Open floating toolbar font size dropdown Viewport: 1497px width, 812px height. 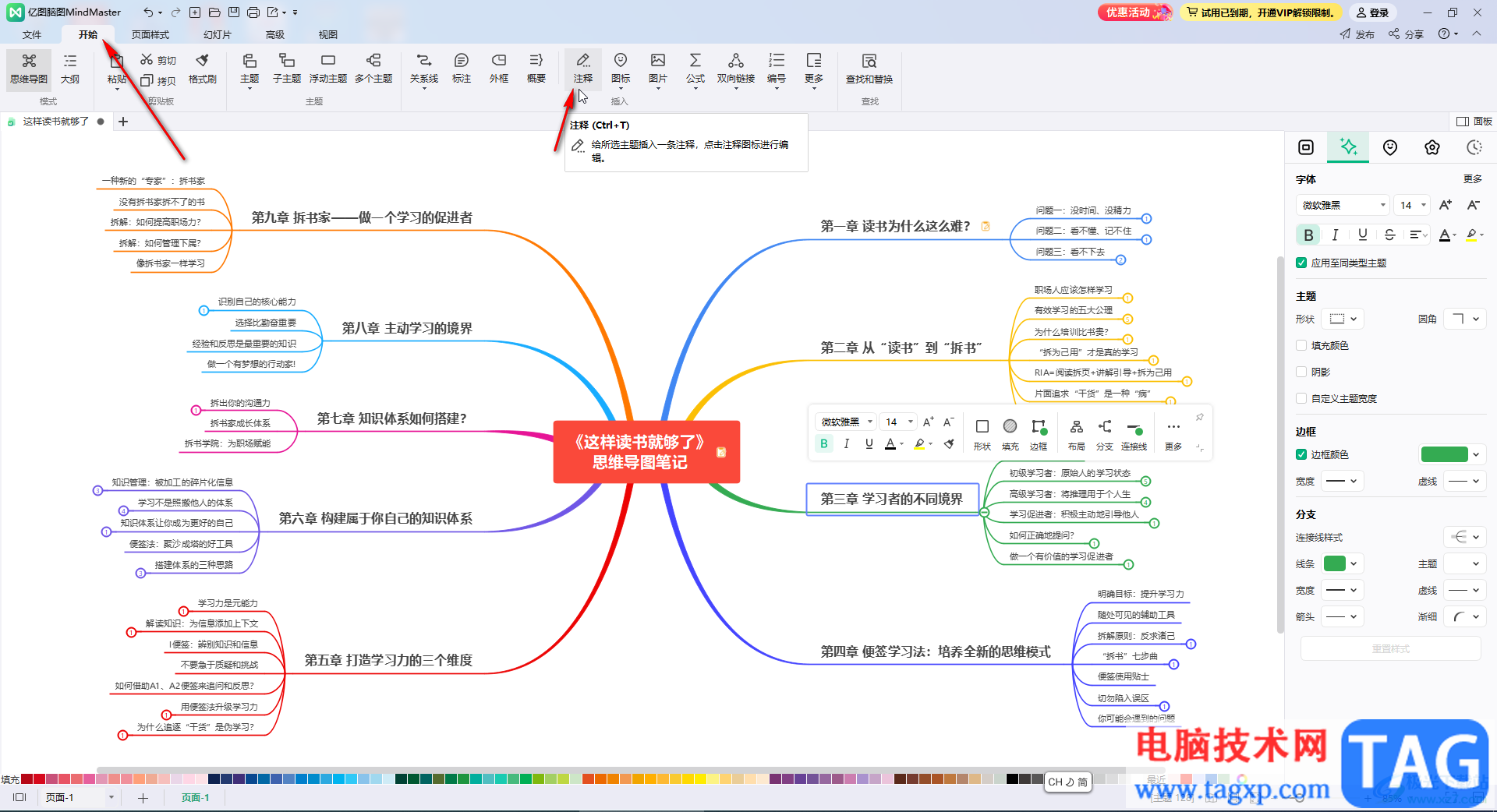898,422
